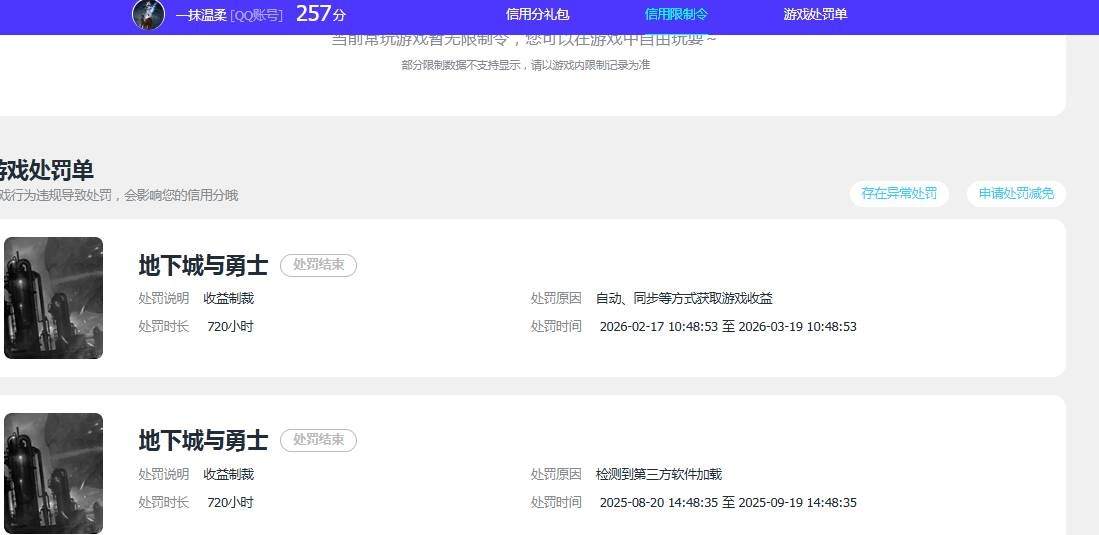Image resolution: width=1099 pixels, height=535 pixels.
Task: Select the game thumbnail for the 2026-02-17 penalty
Action: coord(53,298)
